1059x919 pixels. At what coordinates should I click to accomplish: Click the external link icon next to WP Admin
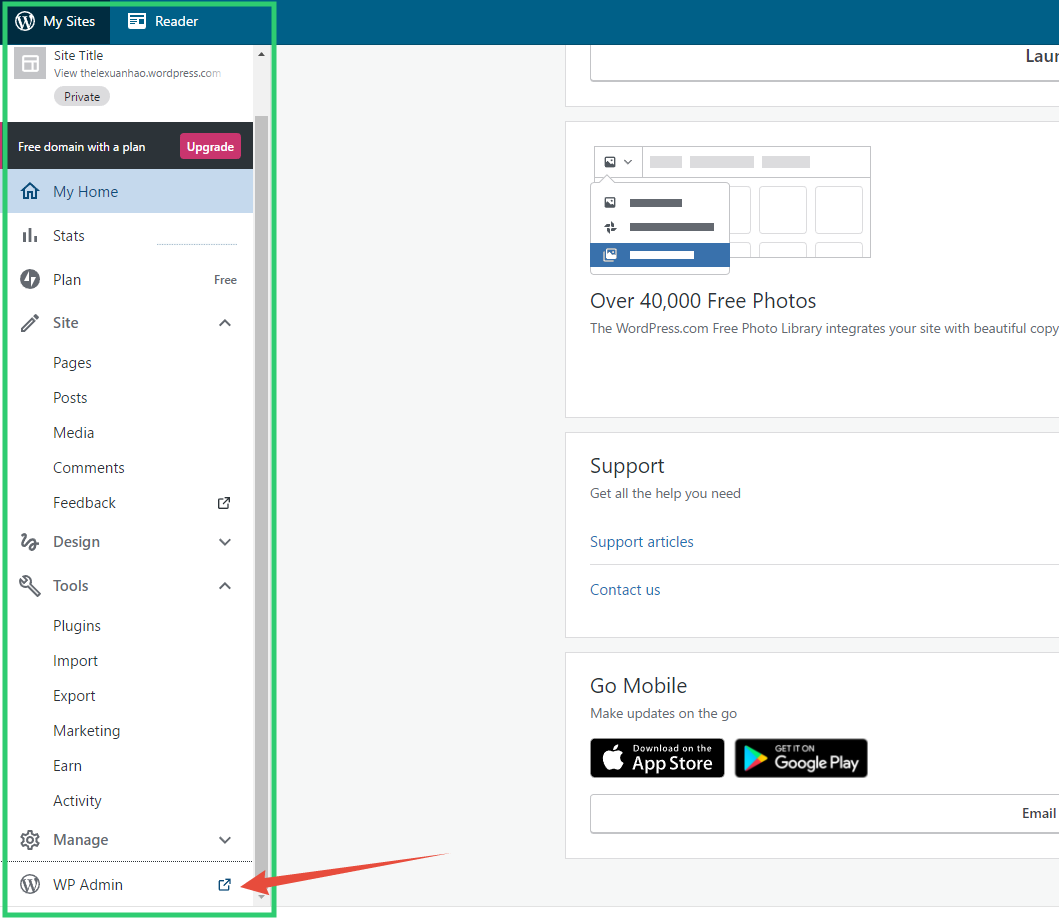(225, 885)
